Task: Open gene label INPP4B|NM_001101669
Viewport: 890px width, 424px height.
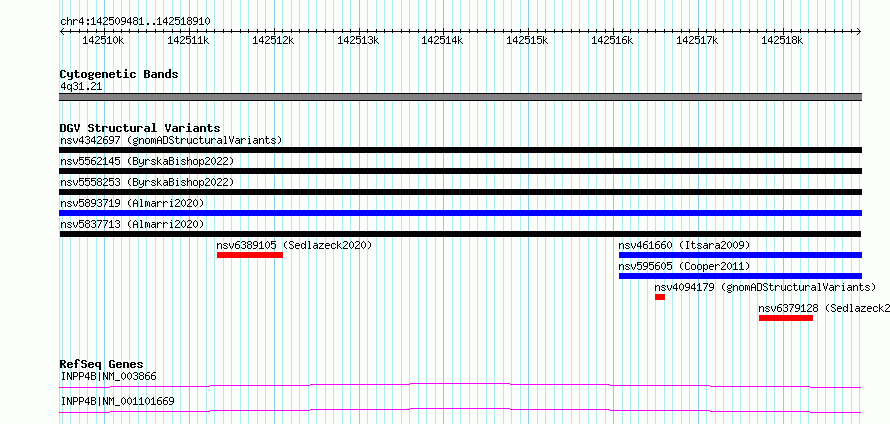Action: (117, 401)
